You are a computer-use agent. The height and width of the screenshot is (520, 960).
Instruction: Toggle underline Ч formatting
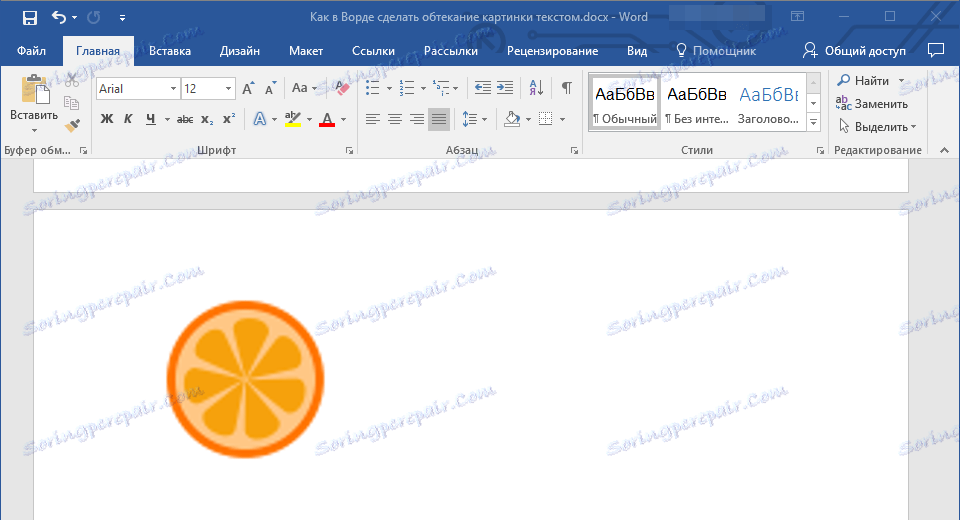click(151, 119)
